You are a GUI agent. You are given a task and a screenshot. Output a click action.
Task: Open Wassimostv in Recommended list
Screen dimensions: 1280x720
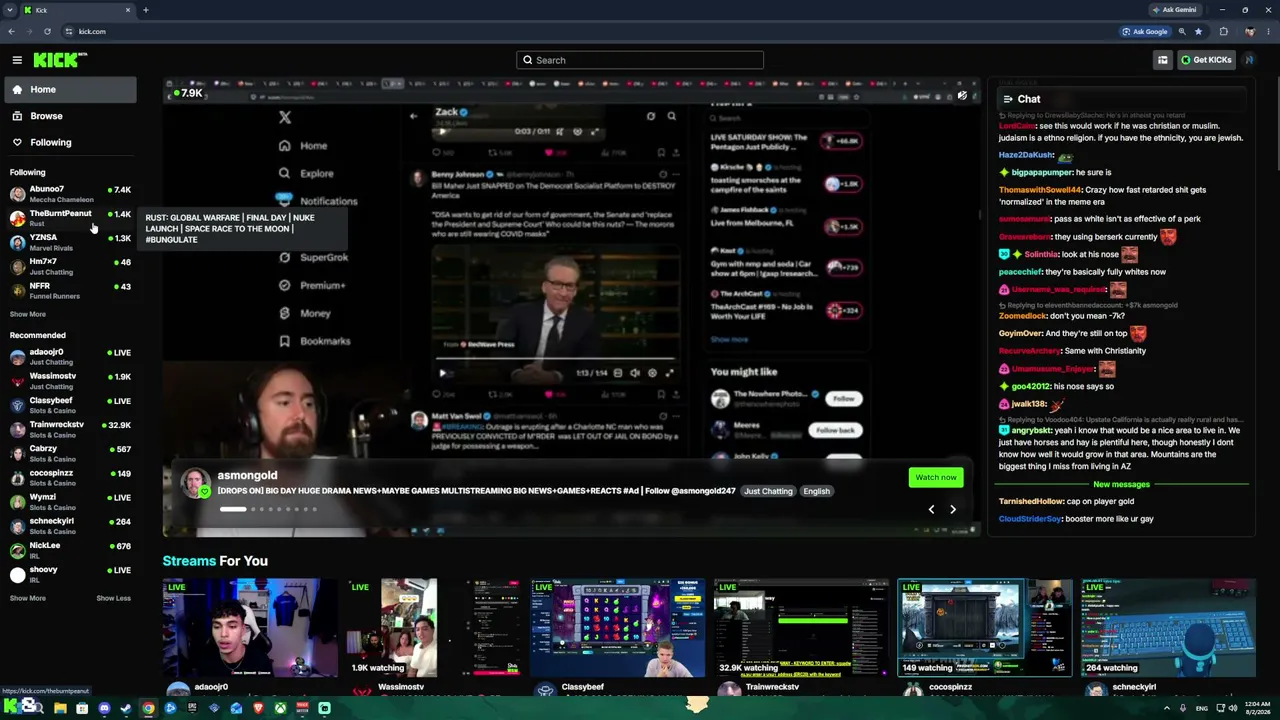point(69,380)
